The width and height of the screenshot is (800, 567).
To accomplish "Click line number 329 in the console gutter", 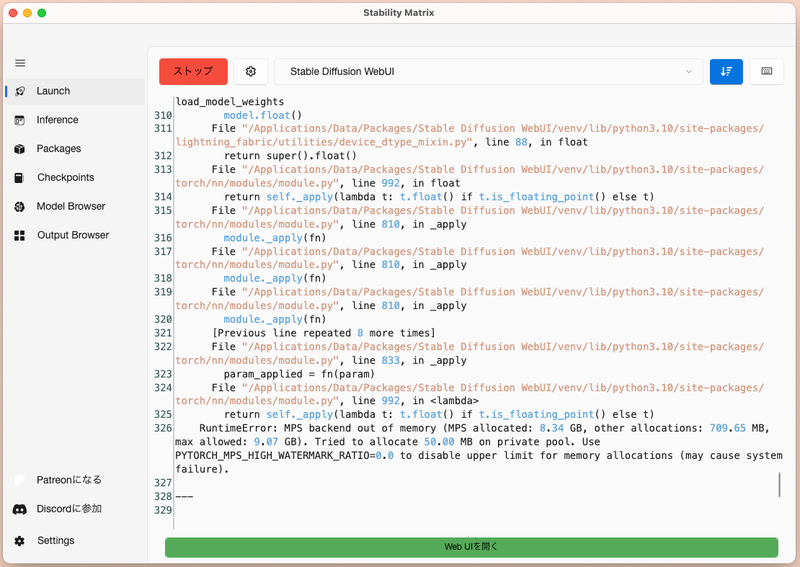I will [163, 510].
